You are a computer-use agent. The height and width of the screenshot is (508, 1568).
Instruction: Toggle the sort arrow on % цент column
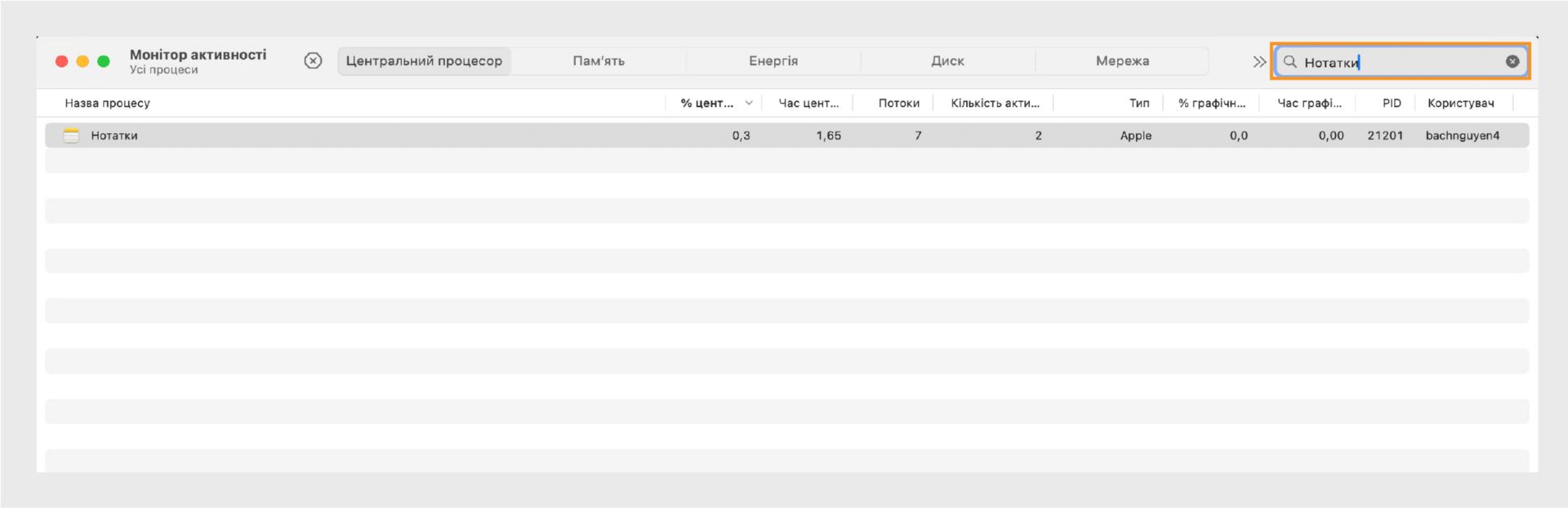(749, 103)
